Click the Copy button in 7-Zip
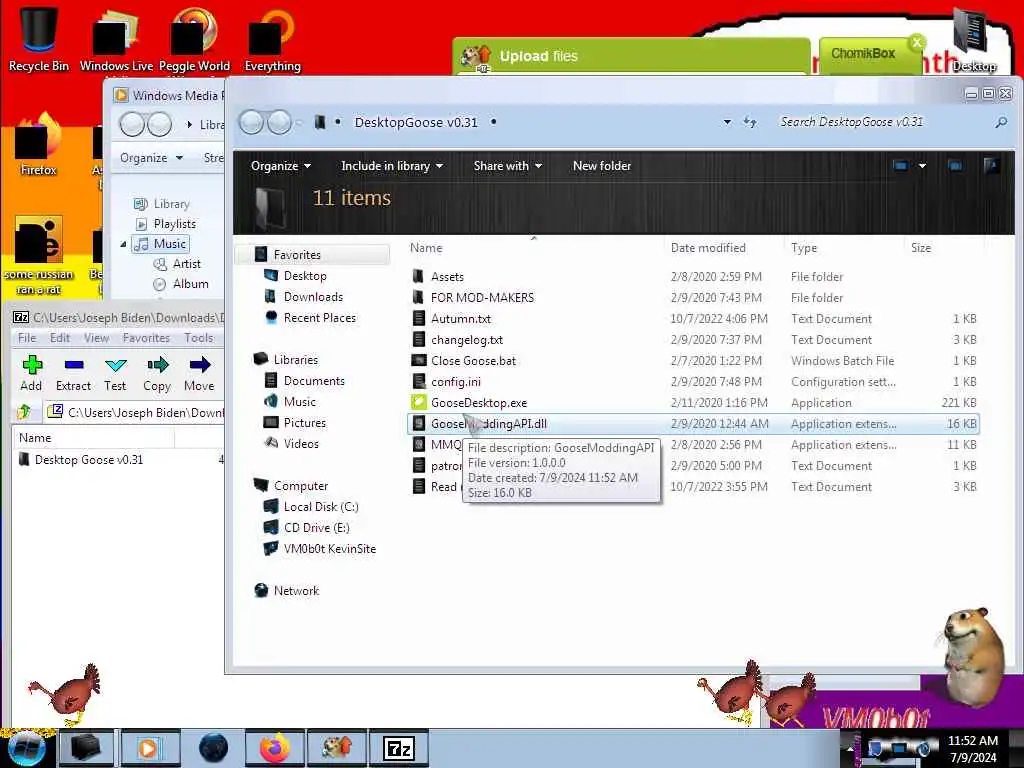Viewport: 1024px width, 768px height. pos(157,374)
